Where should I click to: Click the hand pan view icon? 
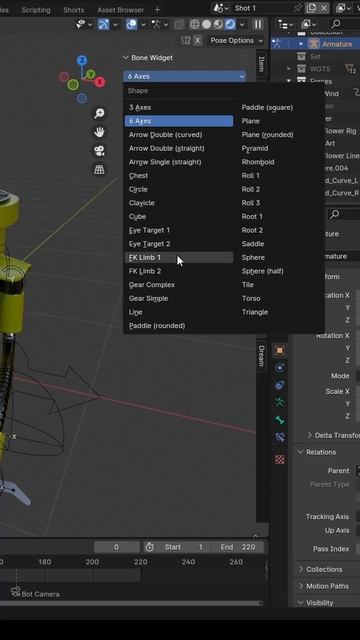[99, 132]
